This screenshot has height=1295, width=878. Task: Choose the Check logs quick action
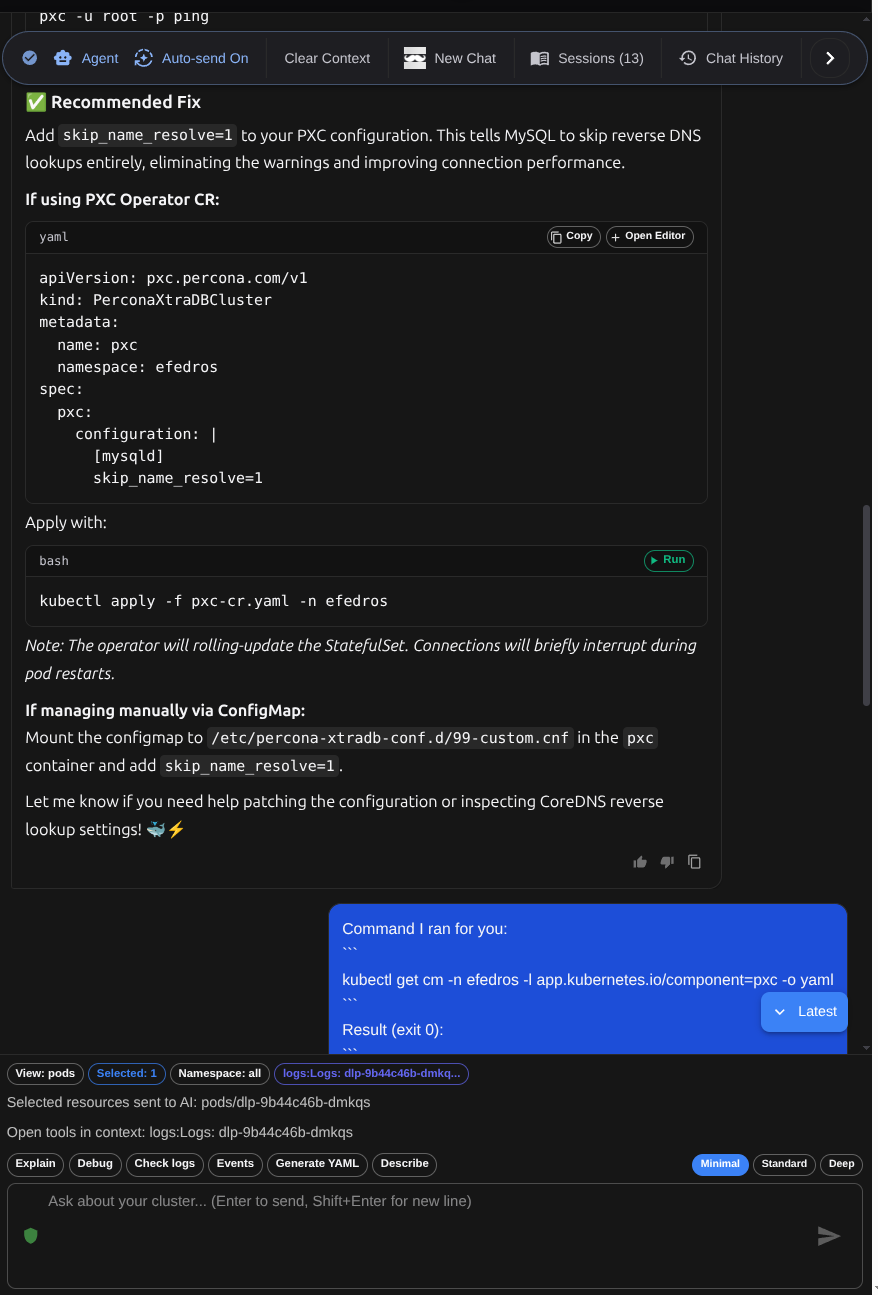click(165, 1163)
